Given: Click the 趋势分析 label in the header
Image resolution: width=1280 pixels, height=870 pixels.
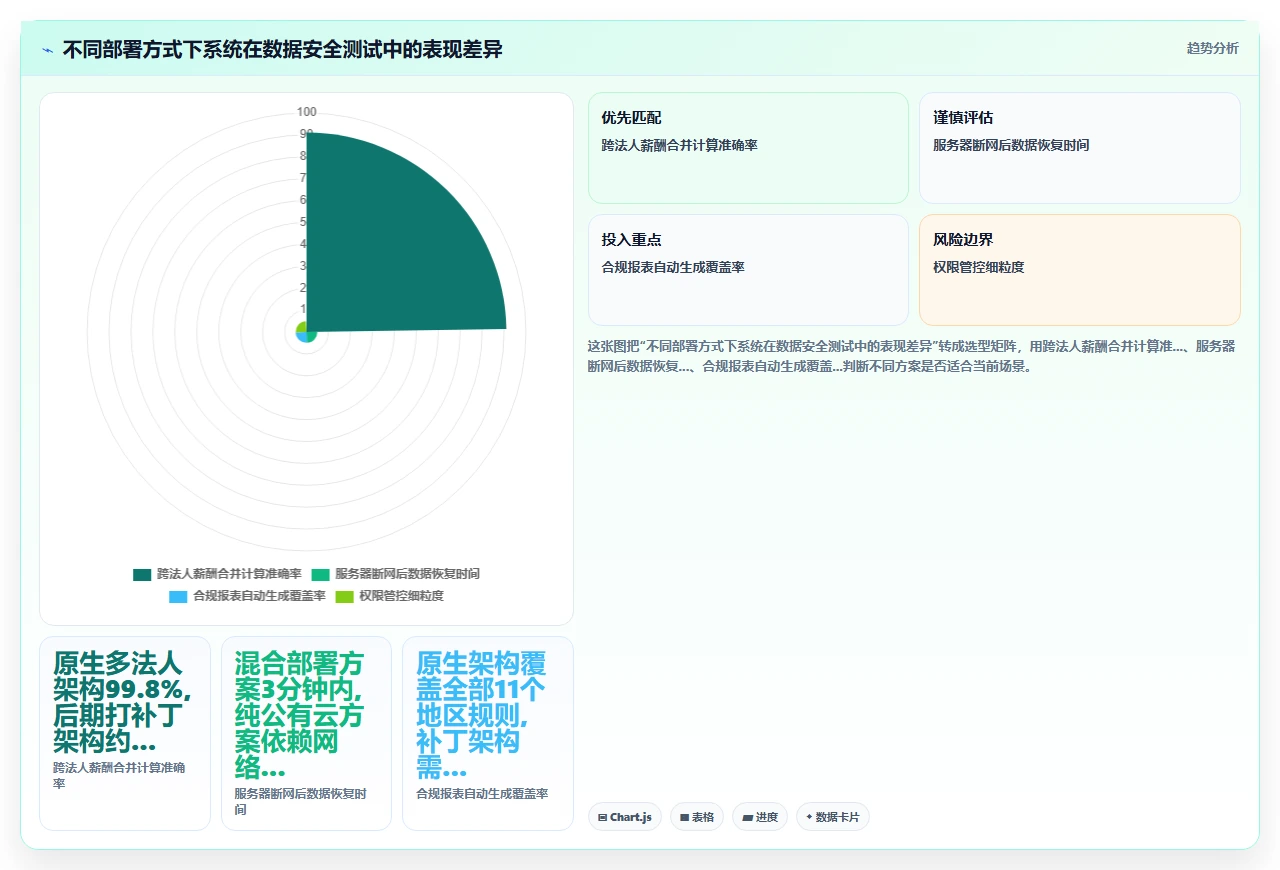Looking at the screenshot, I should (x=1212, y=48).
